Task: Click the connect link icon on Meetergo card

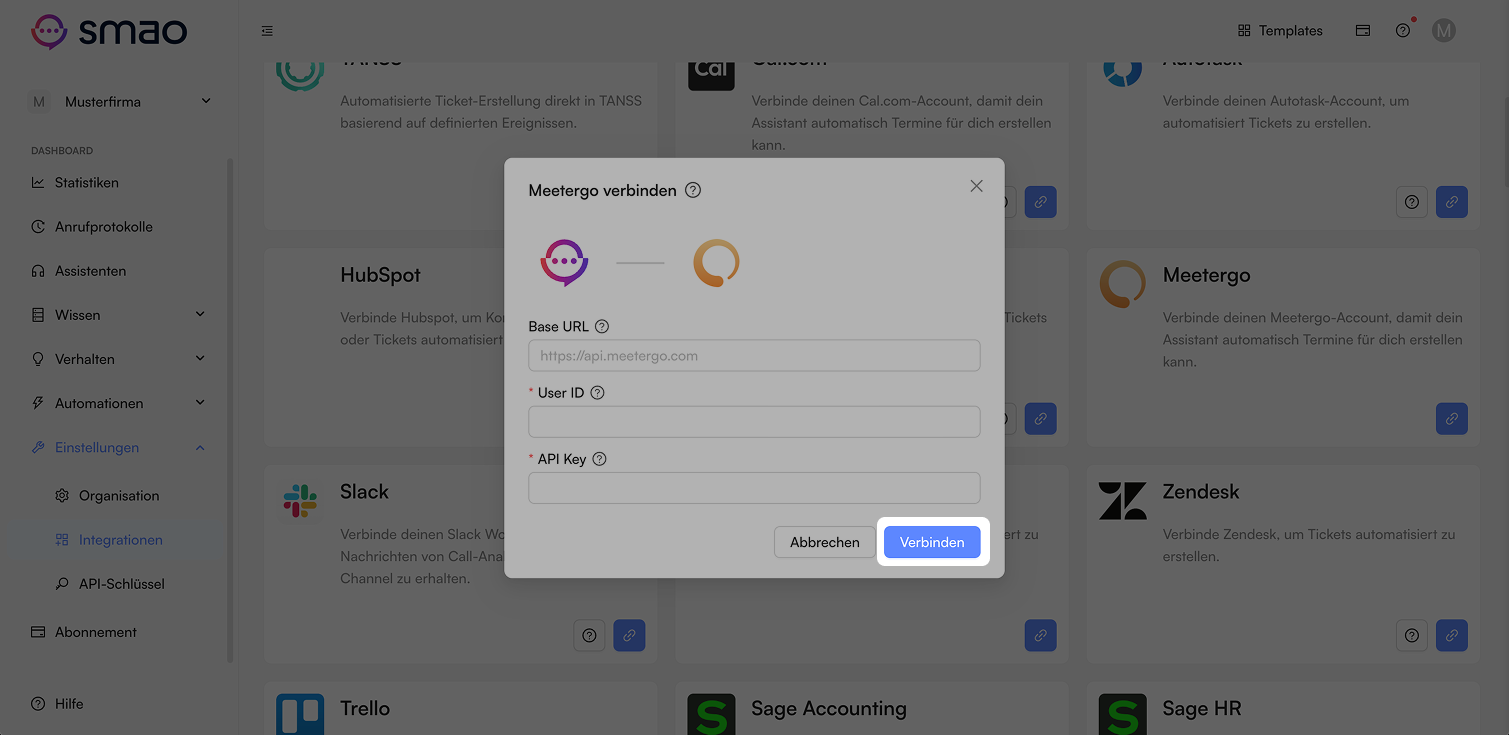Action: [x=1452, y=418]
